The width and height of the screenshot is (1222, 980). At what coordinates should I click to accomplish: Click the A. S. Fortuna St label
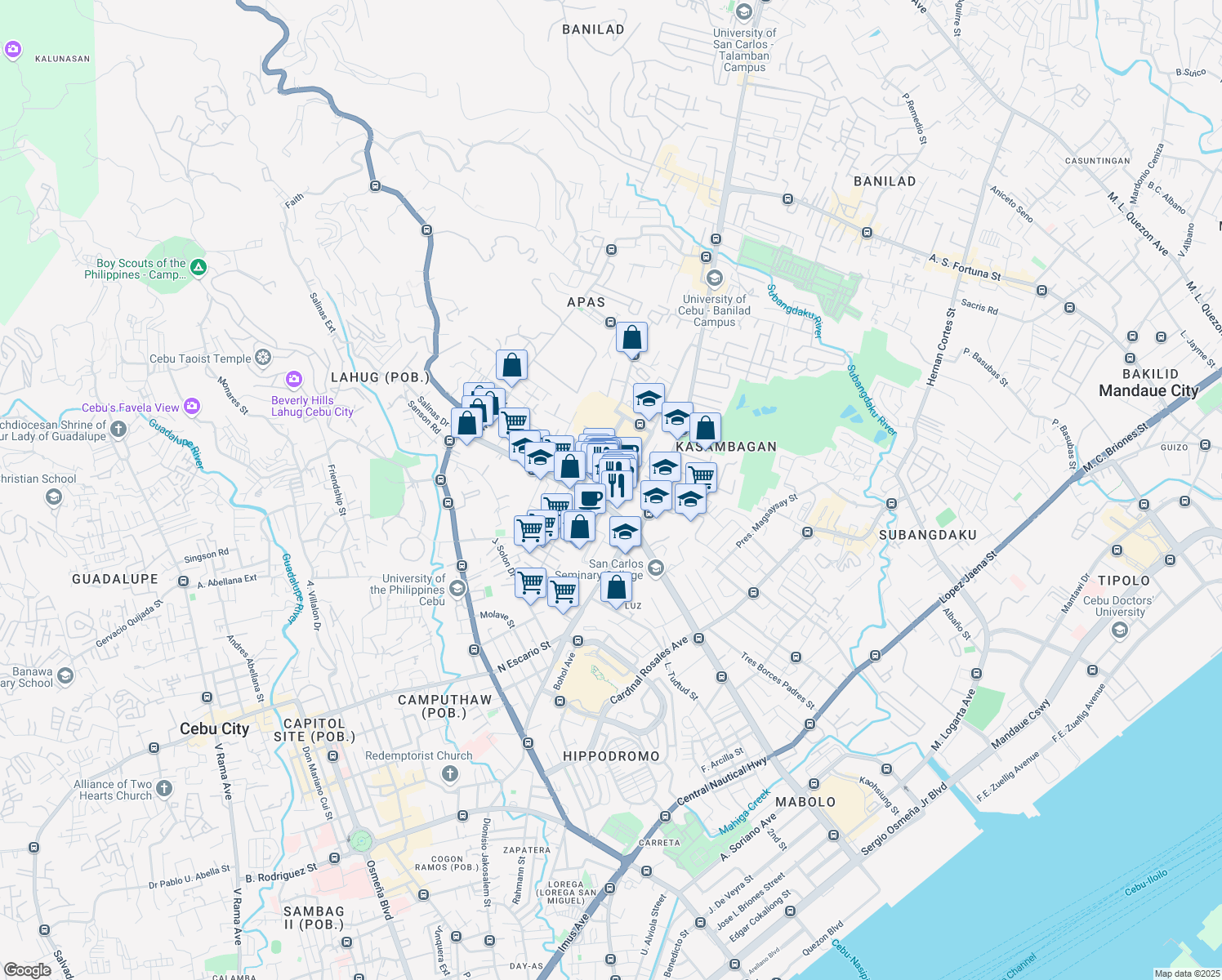[x=965, y=267]
